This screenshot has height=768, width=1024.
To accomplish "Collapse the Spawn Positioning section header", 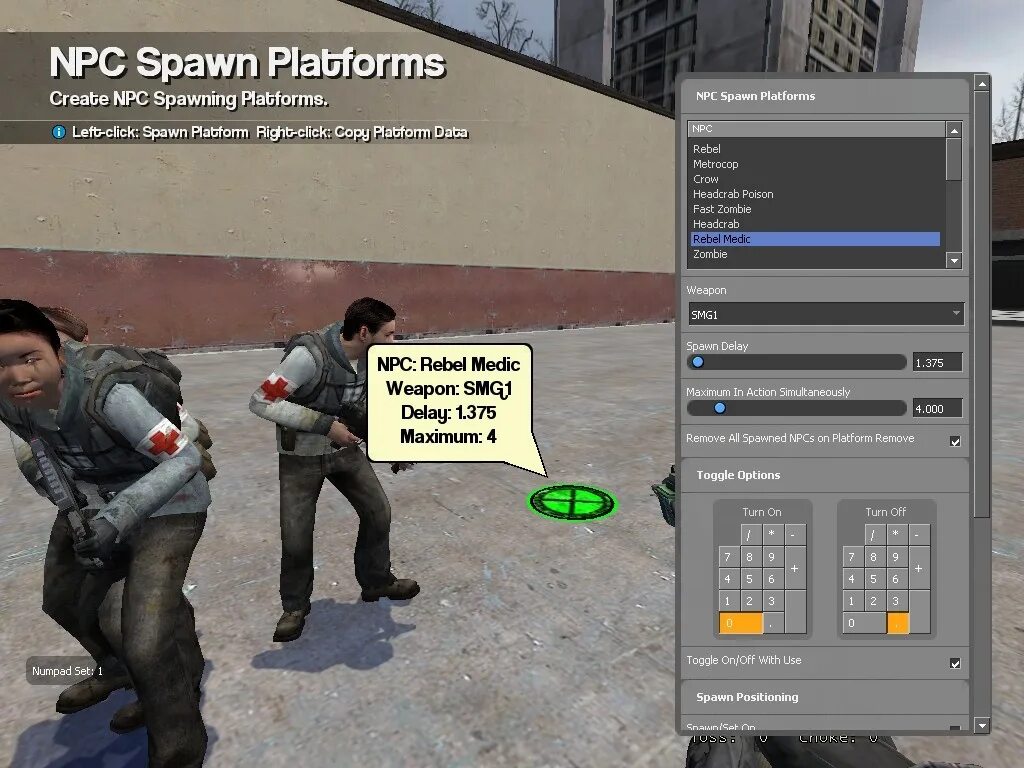I will (x=825, y=697).
